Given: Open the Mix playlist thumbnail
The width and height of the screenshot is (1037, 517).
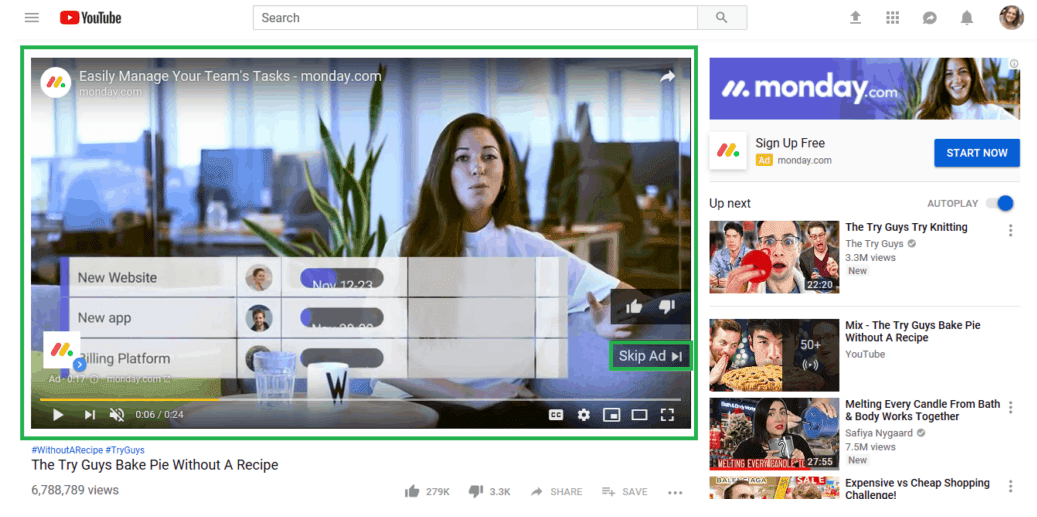Looking at the screenshot, I should pyautogui.click(x=774, y=356).
